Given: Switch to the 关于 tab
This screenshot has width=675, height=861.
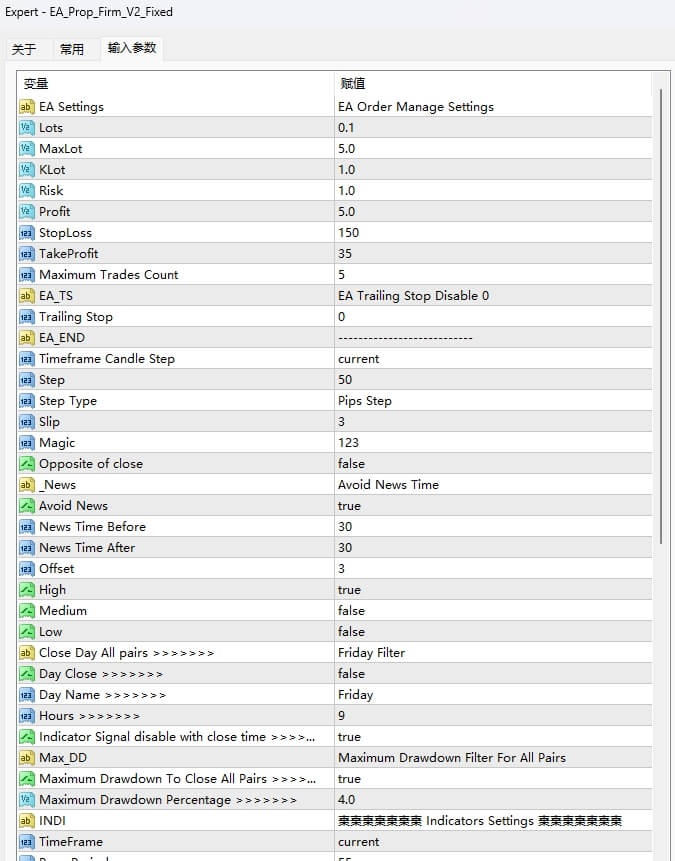Looking at the screenshot, I should click(24, 49).
